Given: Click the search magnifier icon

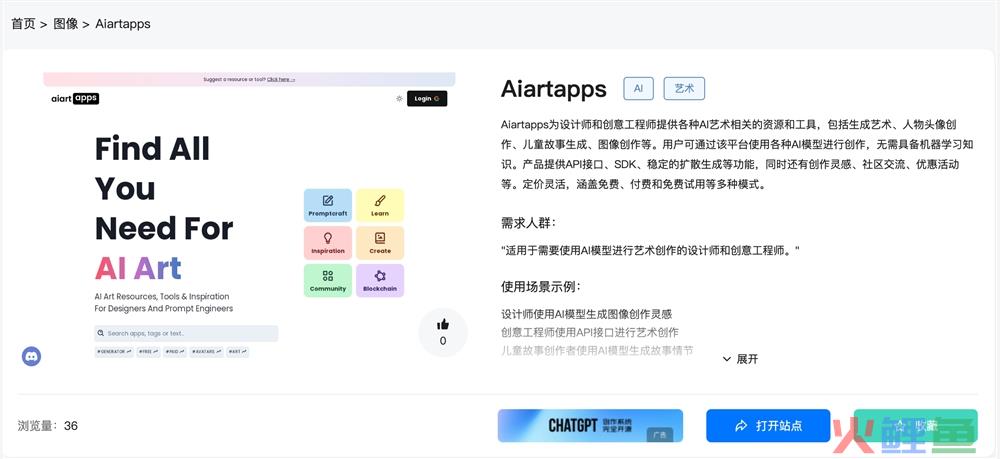Looking at the screenshot, I should tap(101, 333).
